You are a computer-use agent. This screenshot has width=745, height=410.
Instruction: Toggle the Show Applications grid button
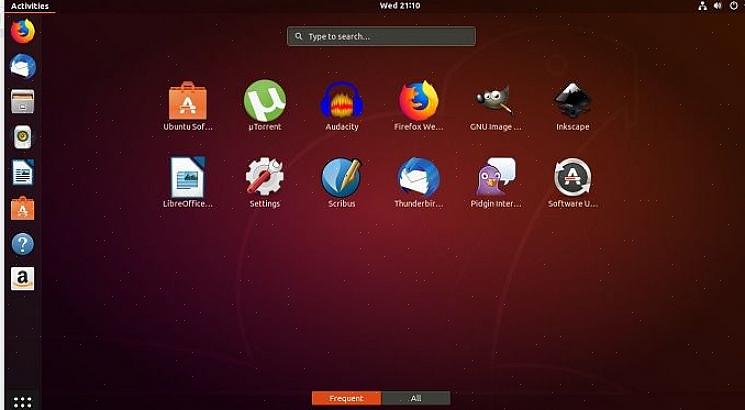(x=22, y=401)
